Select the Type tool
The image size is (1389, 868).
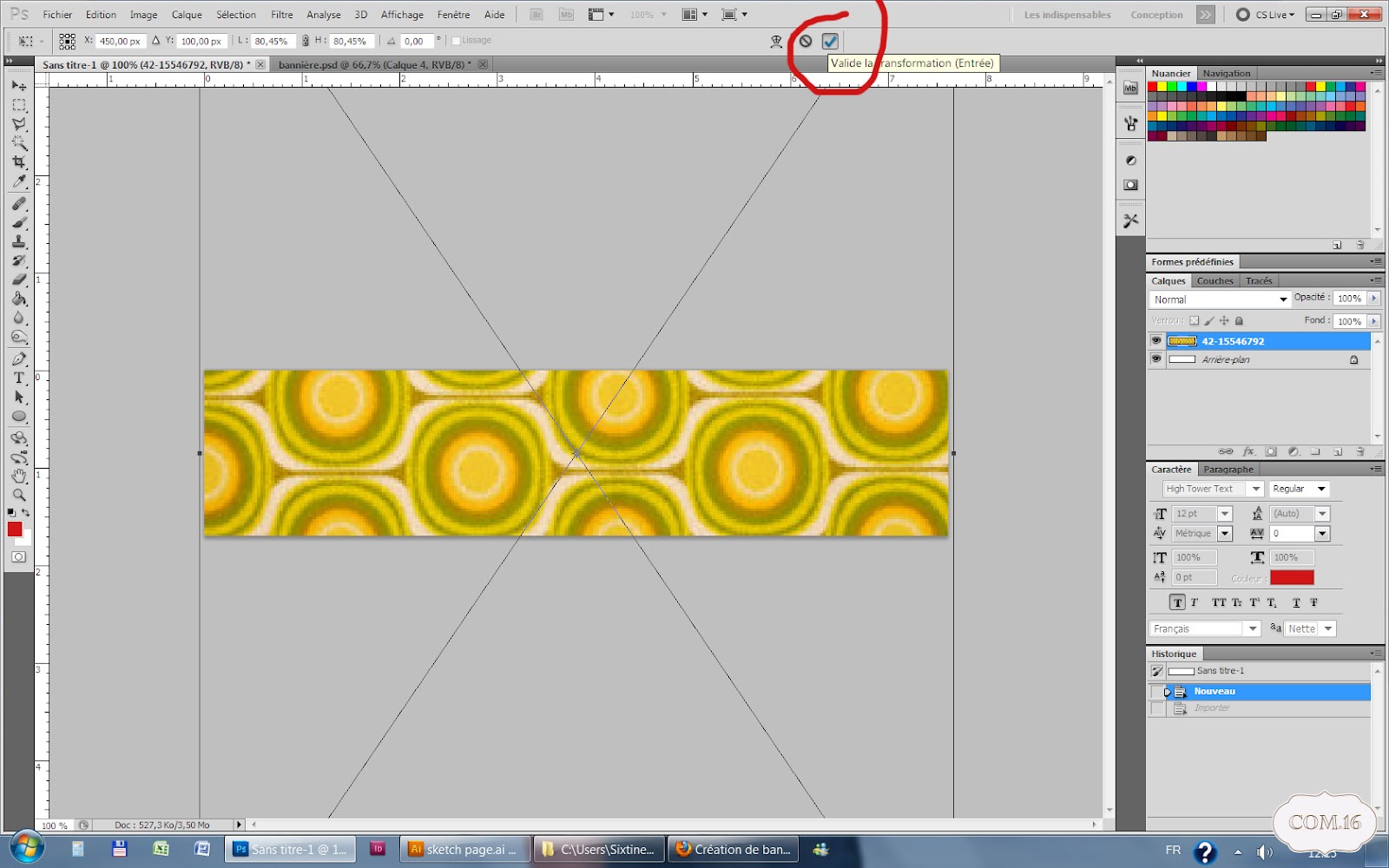[x=18, y=378]
